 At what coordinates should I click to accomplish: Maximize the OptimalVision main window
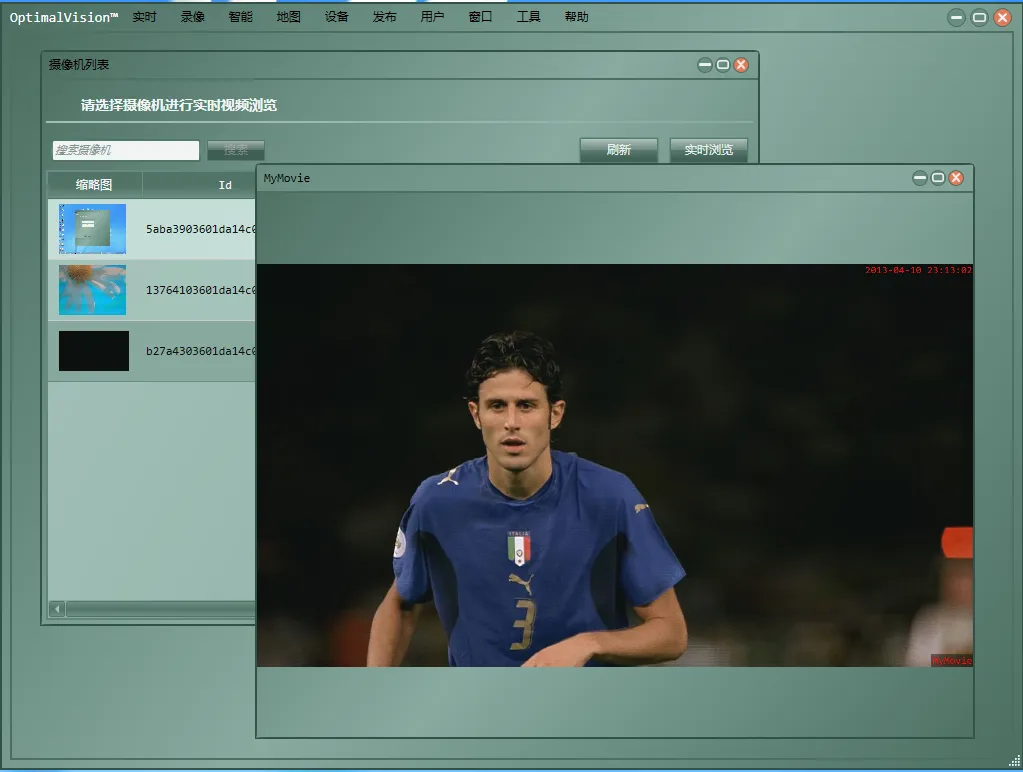pyautogui.click(x=979, y=18)
